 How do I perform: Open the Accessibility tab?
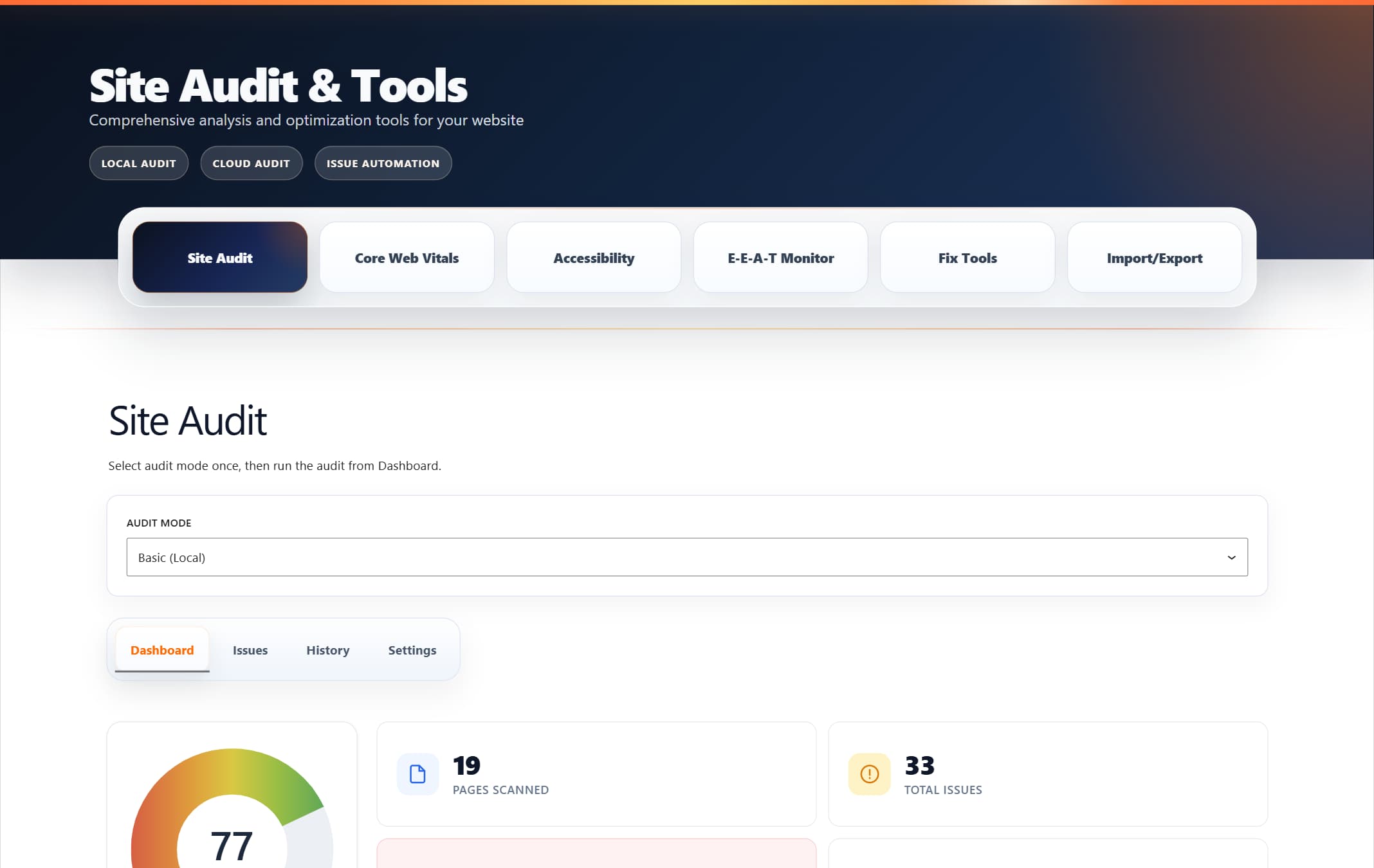pyautogui.click(x=594, y=257)
